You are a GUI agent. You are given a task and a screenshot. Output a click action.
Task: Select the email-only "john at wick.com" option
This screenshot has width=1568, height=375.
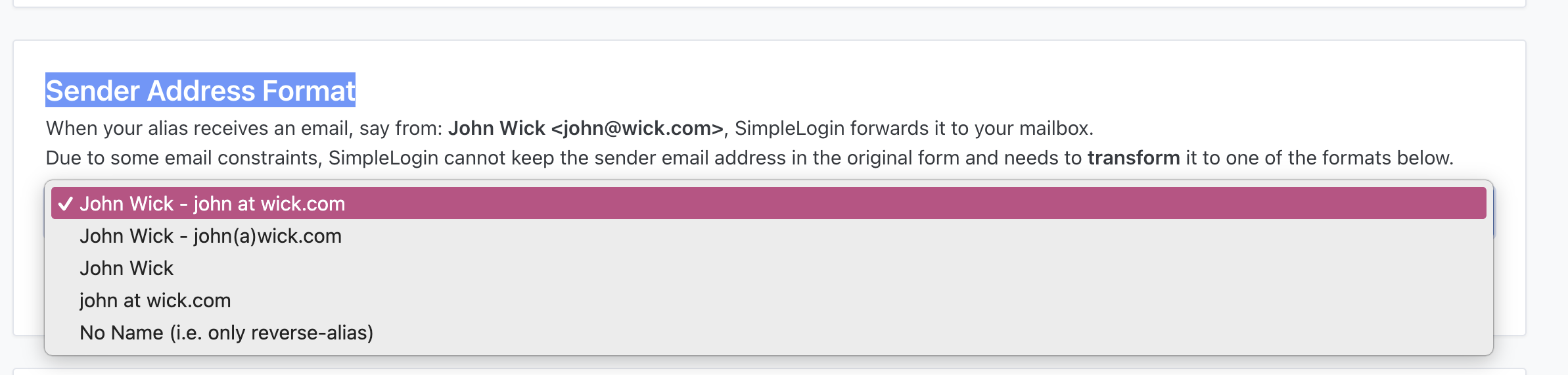[155, 300]
